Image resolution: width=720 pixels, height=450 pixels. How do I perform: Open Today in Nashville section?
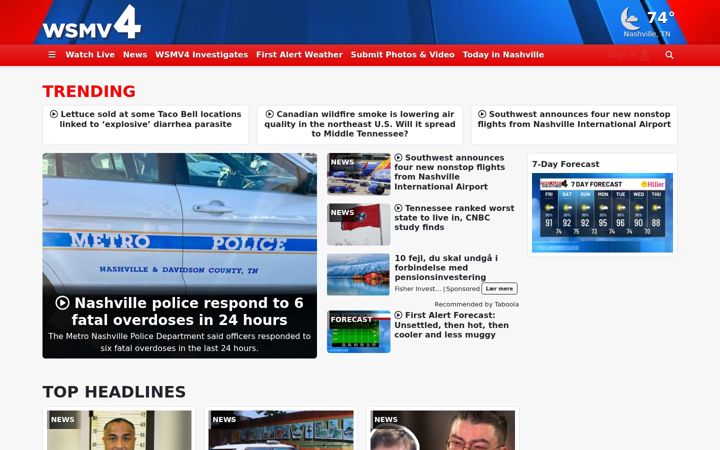coord(503,55)
